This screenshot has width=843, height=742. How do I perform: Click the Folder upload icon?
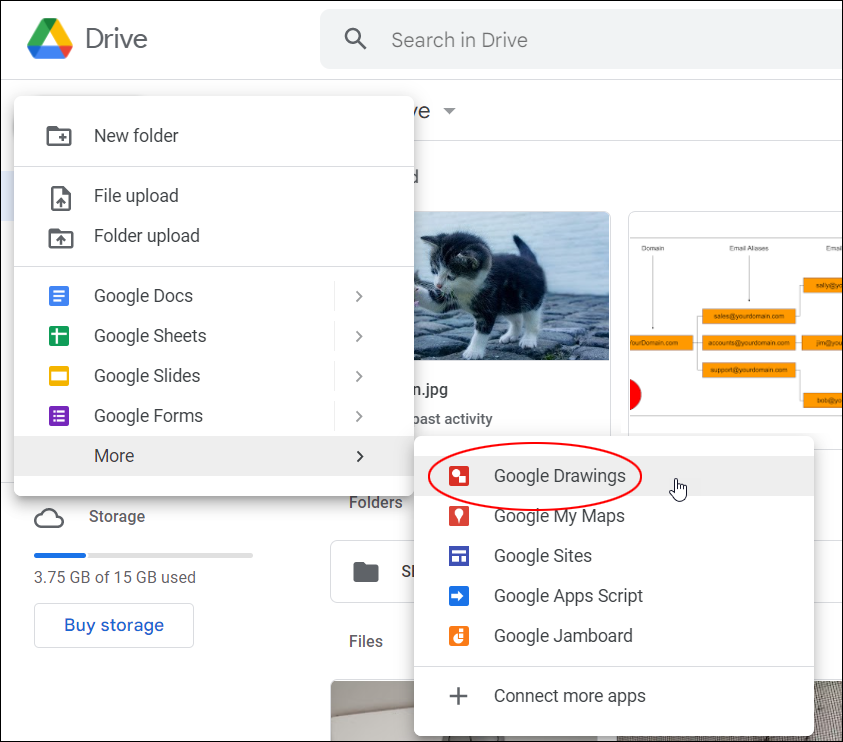tap(61, 238)
